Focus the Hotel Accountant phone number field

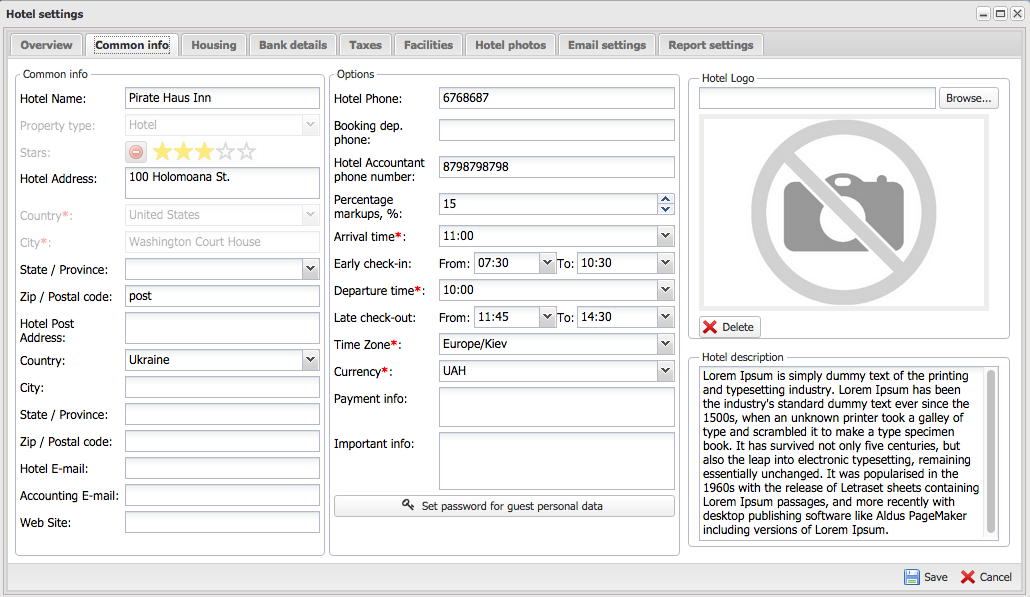point(556,167)
